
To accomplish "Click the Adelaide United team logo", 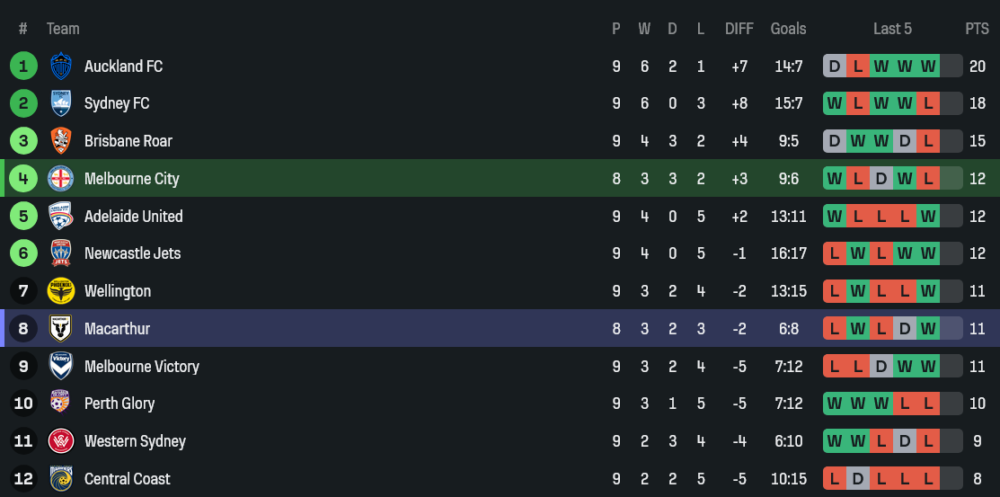I will point(62,216).
